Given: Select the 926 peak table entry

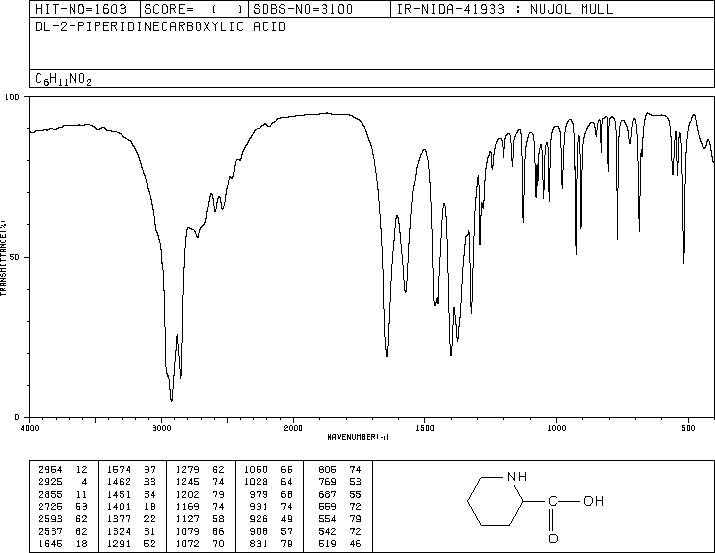Looking at the screenshot, I should pos(271,519).
